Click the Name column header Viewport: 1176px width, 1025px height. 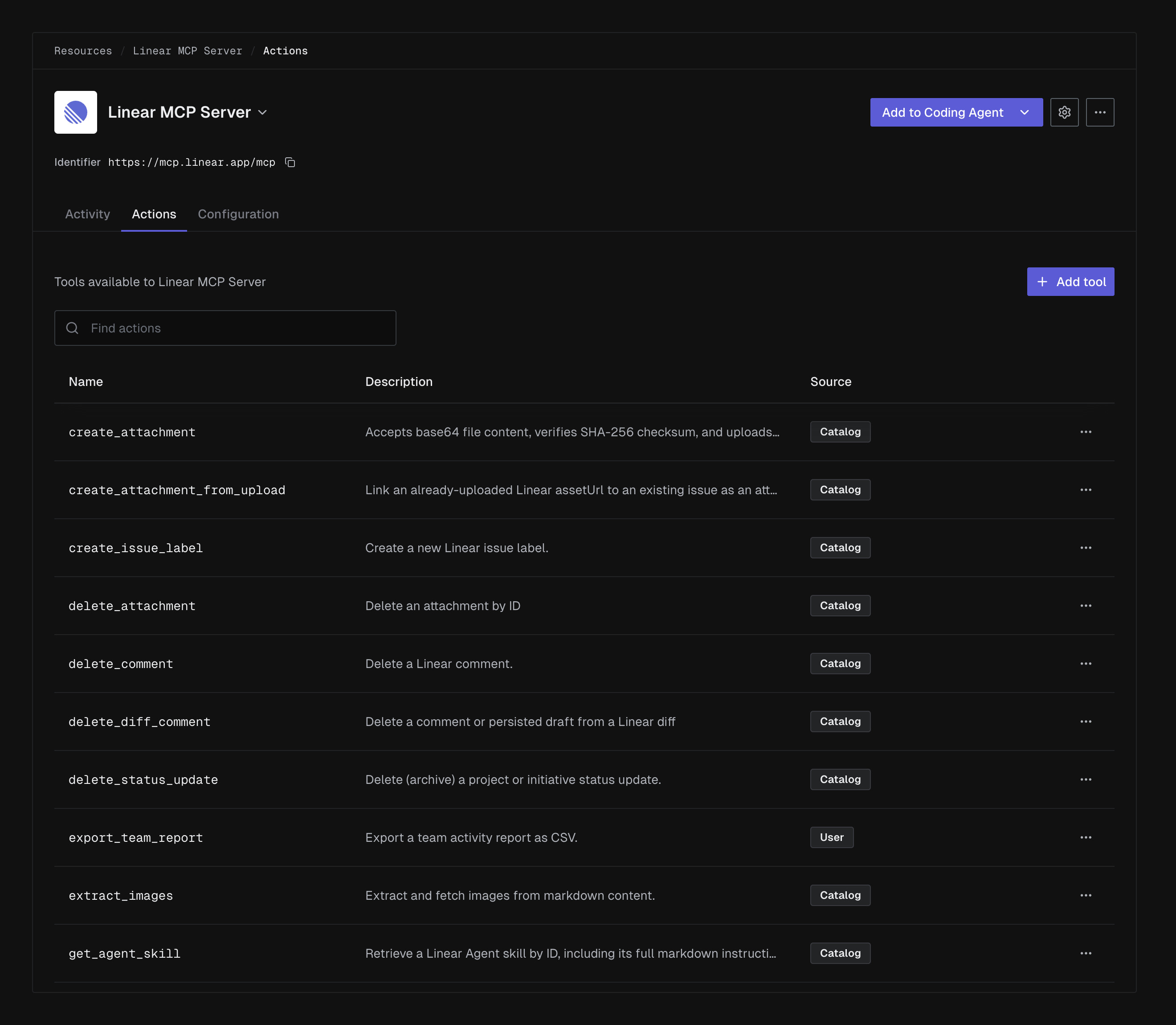[x=86, y=381]
